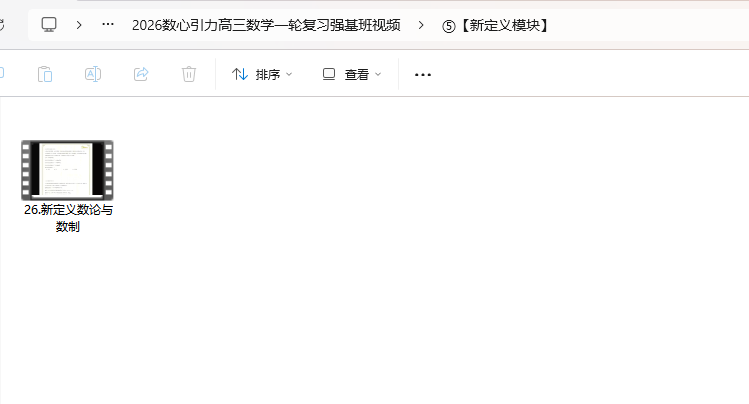Click the Rename icon in toolbar
Screen dimensions: 749x404
click(93, 74)
